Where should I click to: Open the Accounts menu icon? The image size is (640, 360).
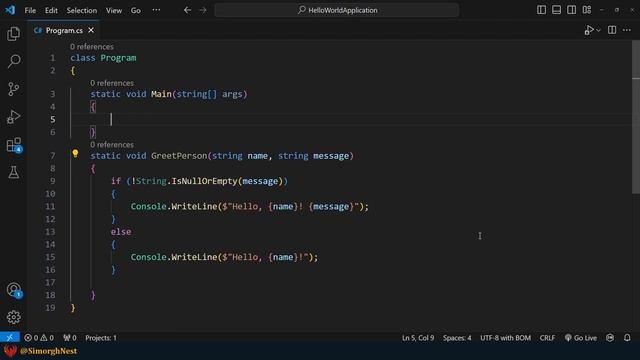point(13,290)
